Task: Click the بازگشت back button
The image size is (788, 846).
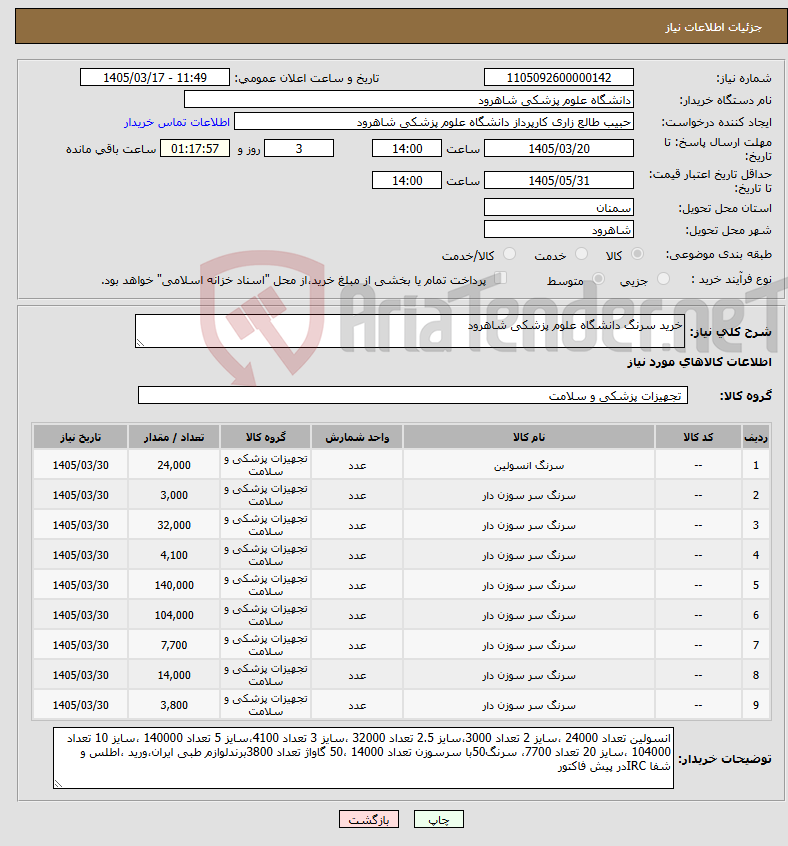Action: point(369,820)
